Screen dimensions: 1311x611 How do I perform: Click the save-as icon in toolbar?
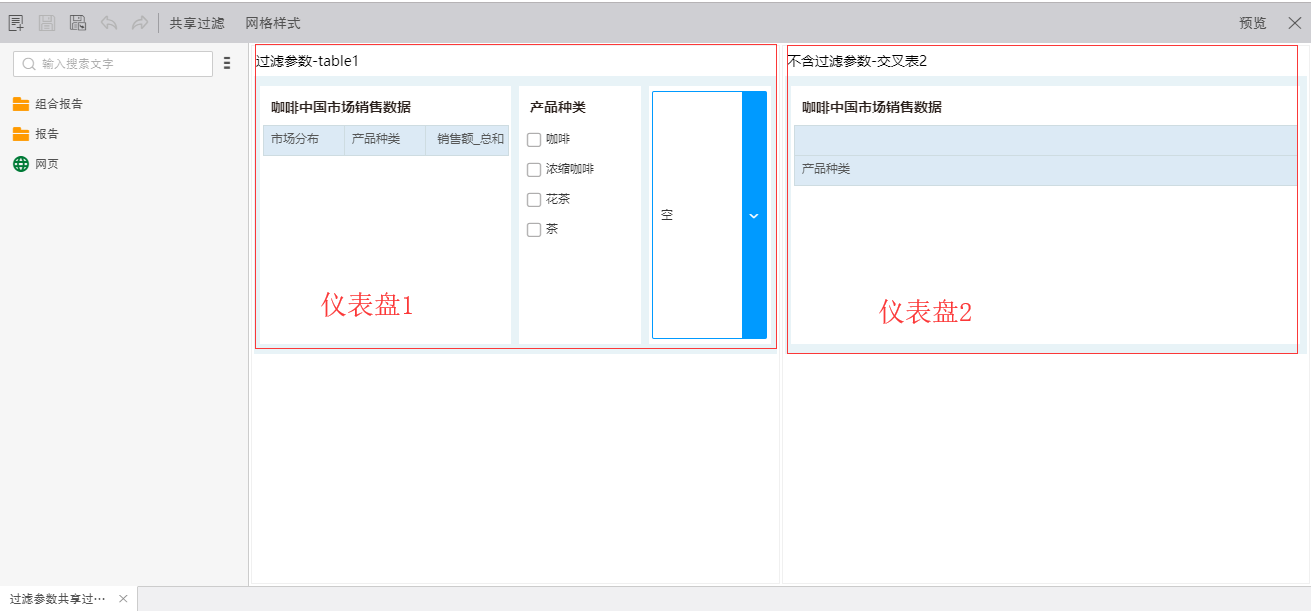pyautogui.click(x=77, y=23)
